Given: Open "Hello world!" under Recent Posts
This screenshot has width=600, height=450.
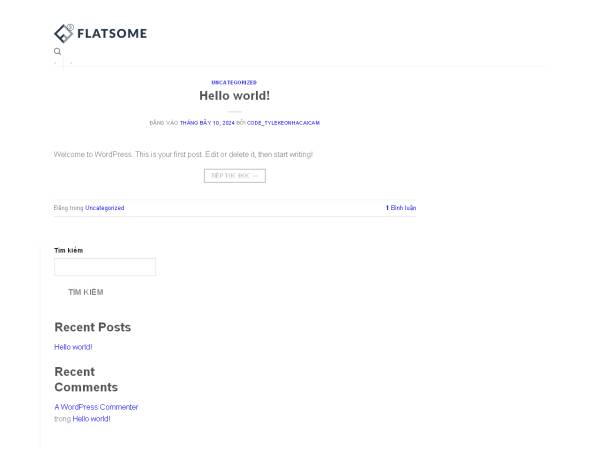Looking at the screenshot, I should (73, 347).
